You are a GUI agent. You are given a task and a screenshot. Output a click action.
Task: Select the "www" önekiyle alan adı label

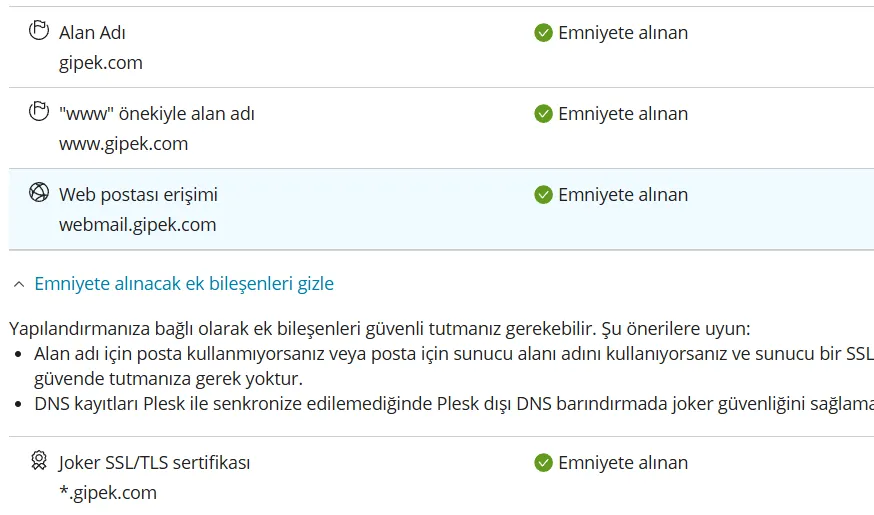156,114
